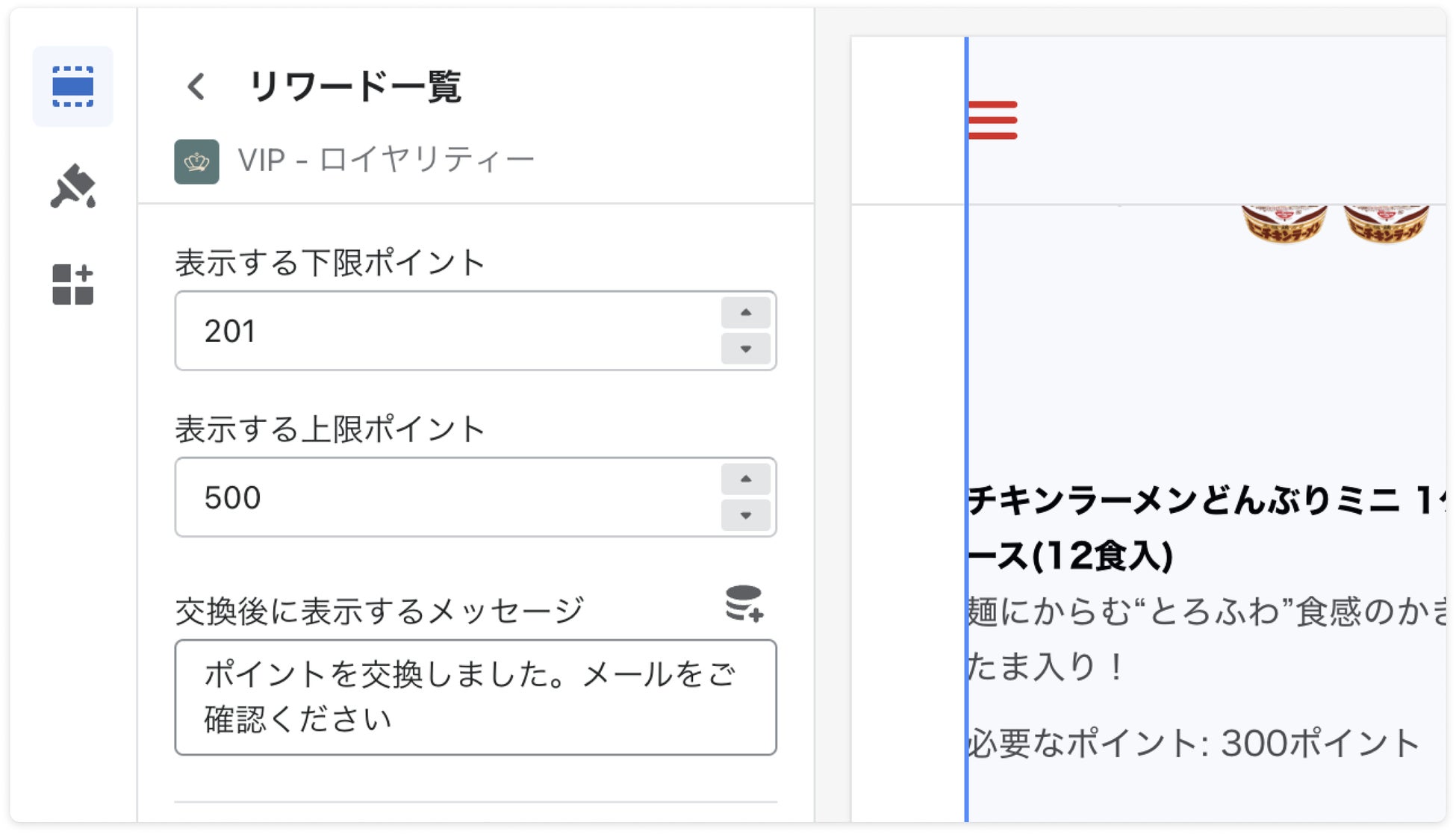Open the red hamburger menu in preview
1456x834 pixels.
point(992,120)
